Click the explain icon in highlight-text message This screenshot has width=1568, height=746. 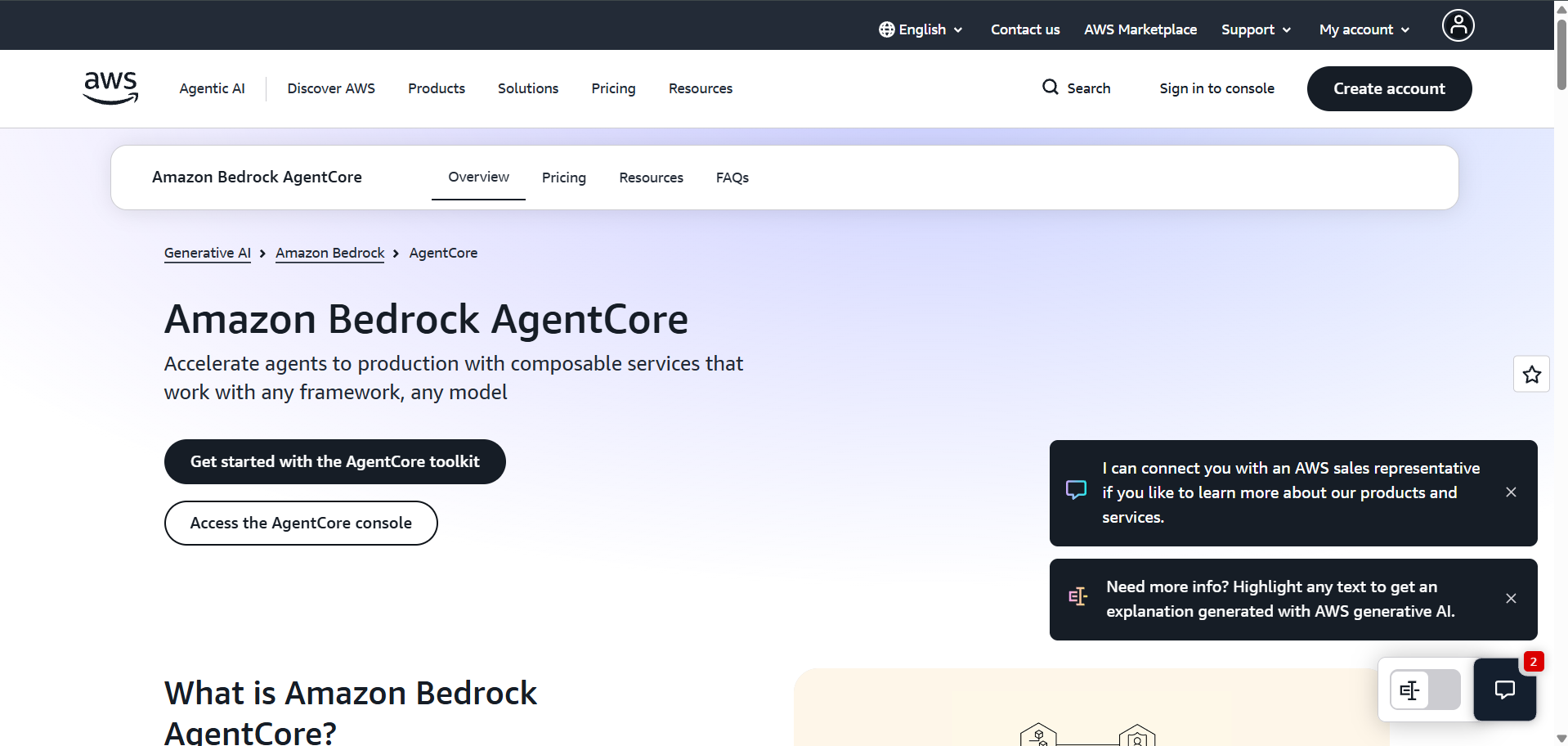tap(1077, 597)
